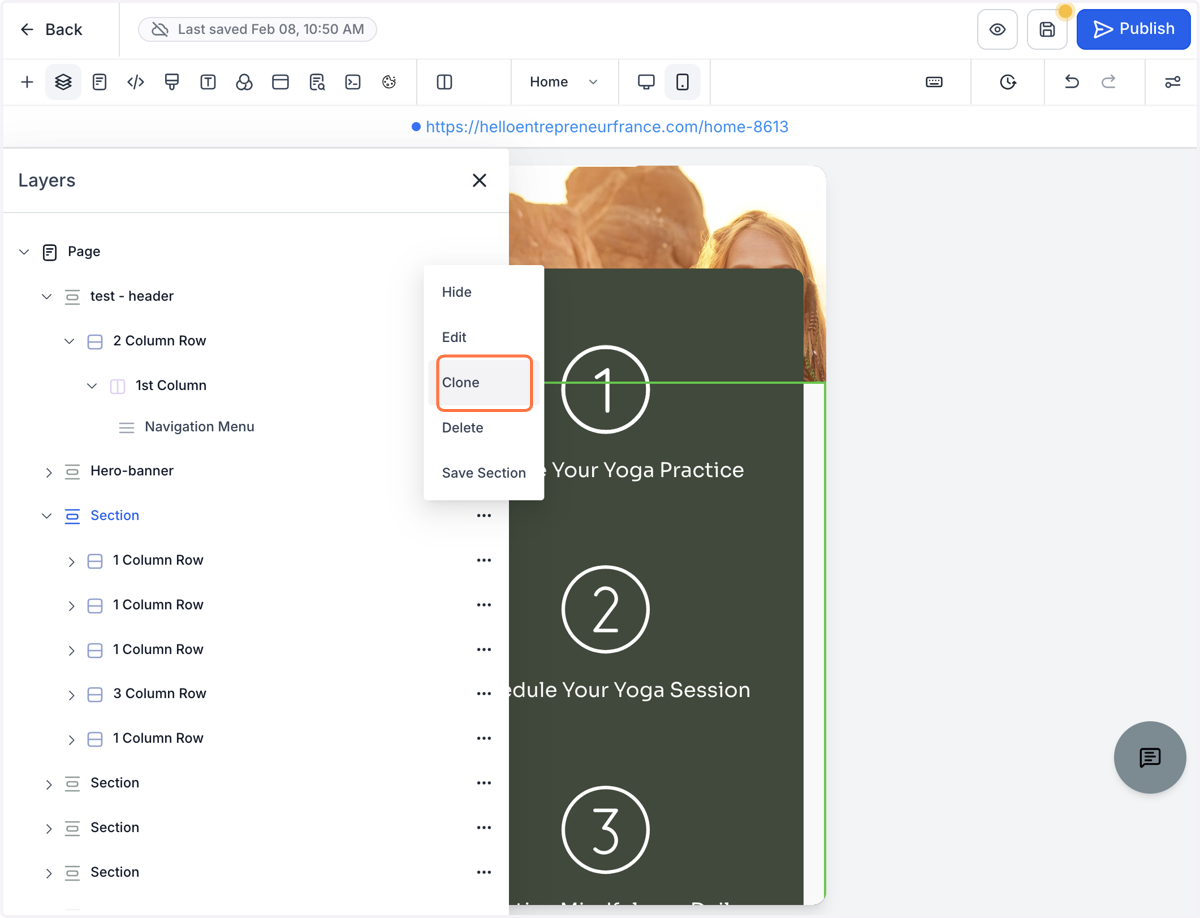The width and height of the screenshot is (1200, 918).
Task: Redo the last change
Action: (1108, 82)
